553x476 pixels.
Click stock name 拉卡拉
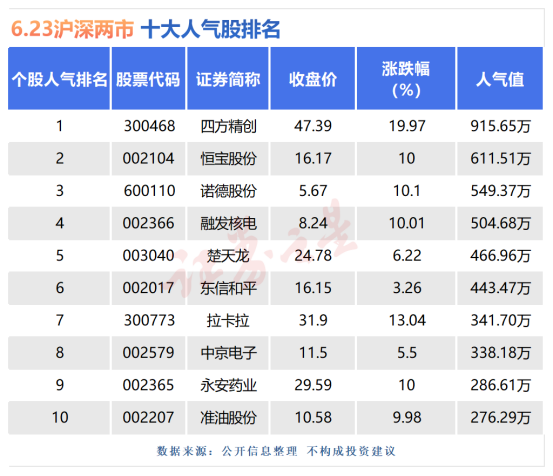(228, 321)
